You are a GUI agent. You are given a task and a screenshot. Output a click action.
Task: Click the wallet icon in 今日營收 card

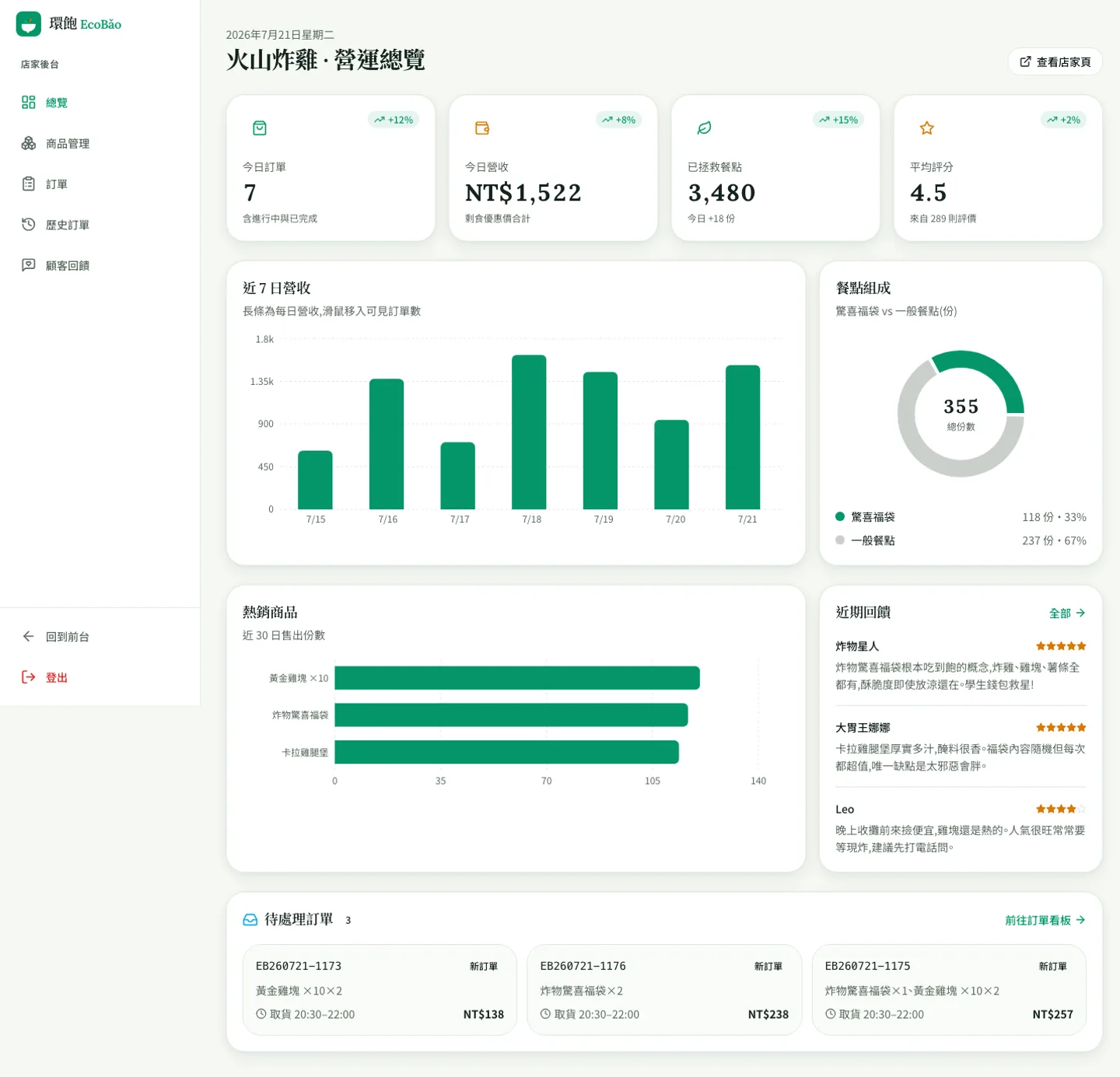(482, 128)
